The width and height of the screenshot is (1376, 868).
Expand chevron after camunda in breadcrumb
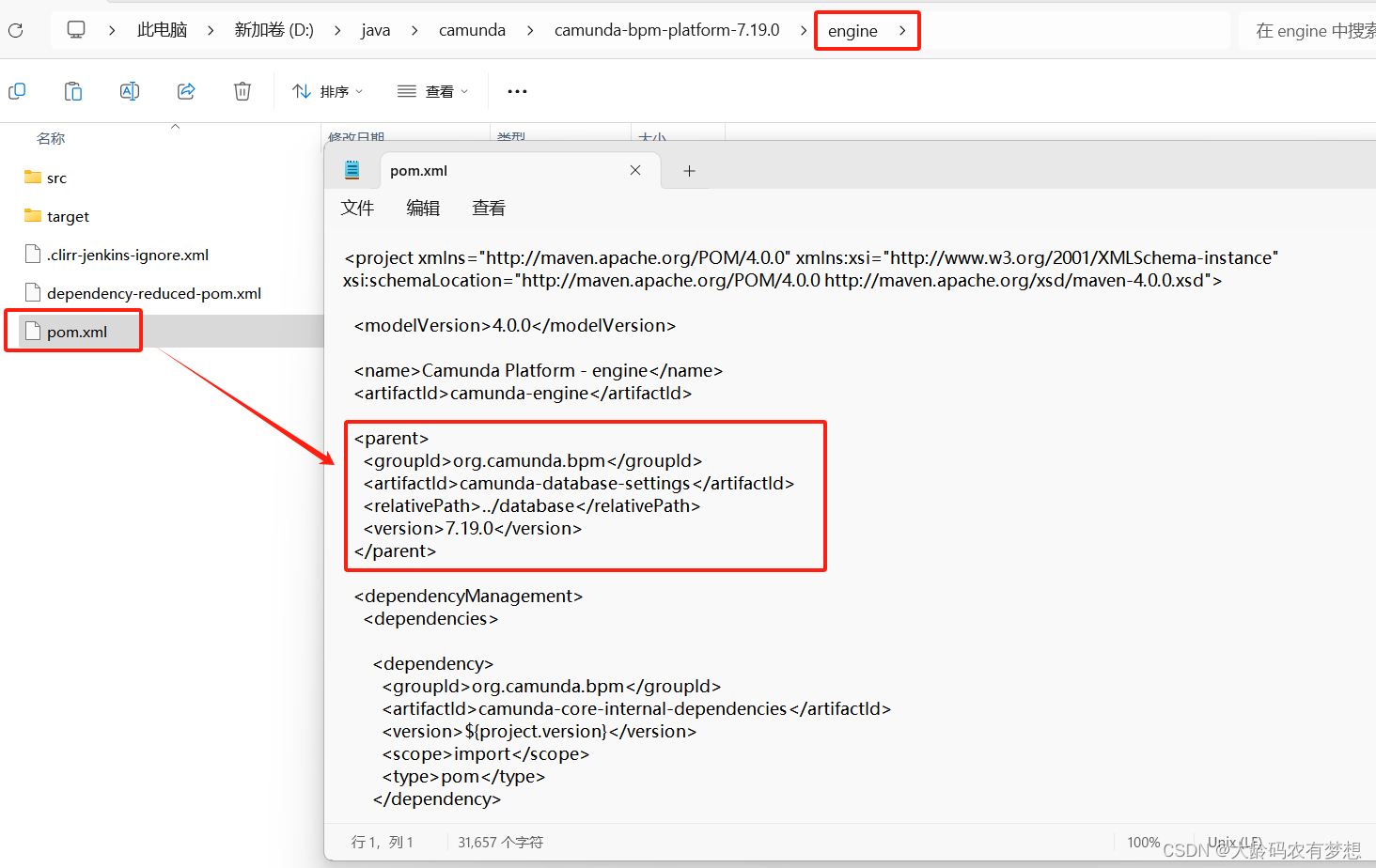[x=530, y=30]
